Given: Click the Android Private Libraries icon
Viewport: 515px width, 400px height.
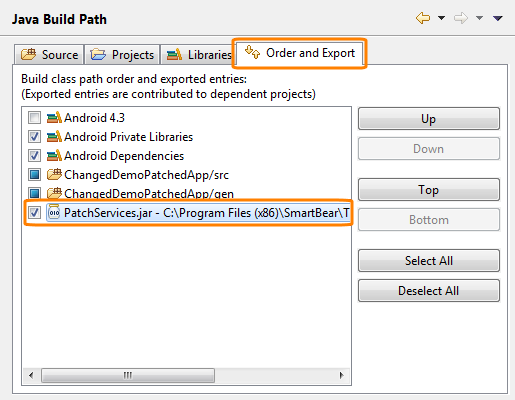Looking at the screenshot, I should pyautogui.click(x=54, y=136).
